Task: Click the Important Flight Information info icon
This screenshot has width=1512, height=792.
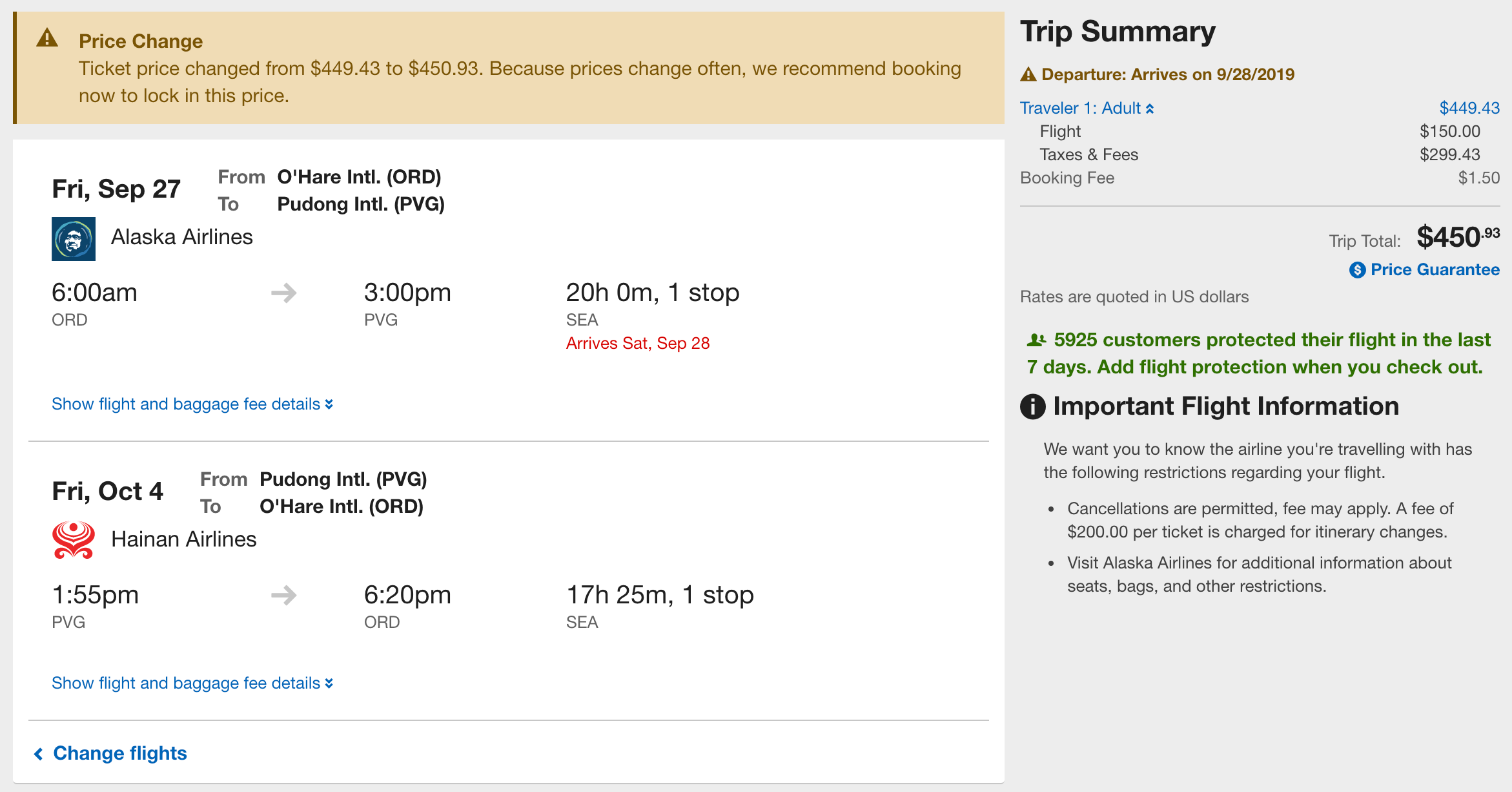Action: pyautogui.click(x=1032, y=406)
